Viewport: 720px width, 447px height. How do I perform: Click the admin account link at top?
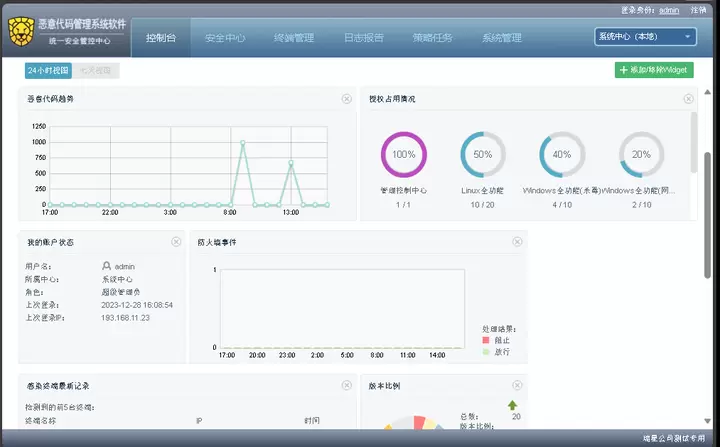coord(669,9)
